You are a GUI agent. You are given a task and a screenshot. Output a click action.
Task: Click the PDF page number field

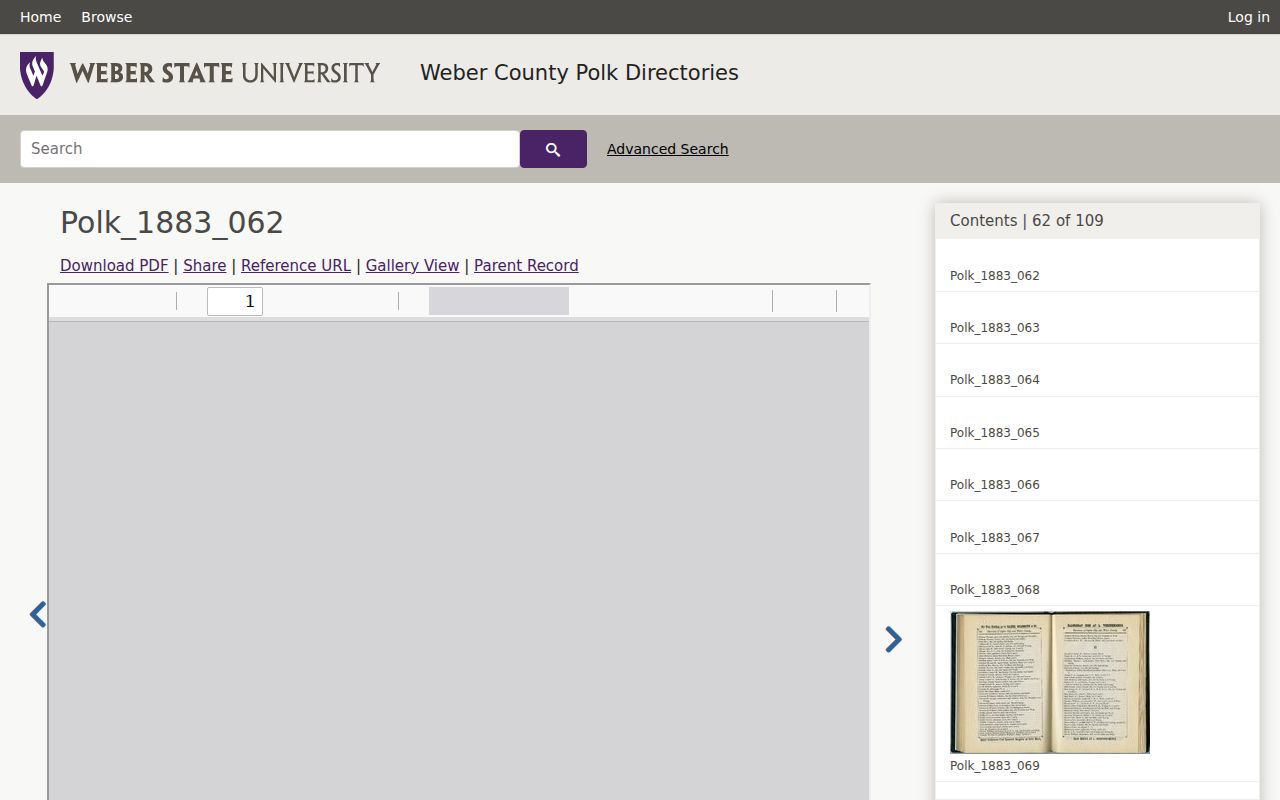[235, 301]
